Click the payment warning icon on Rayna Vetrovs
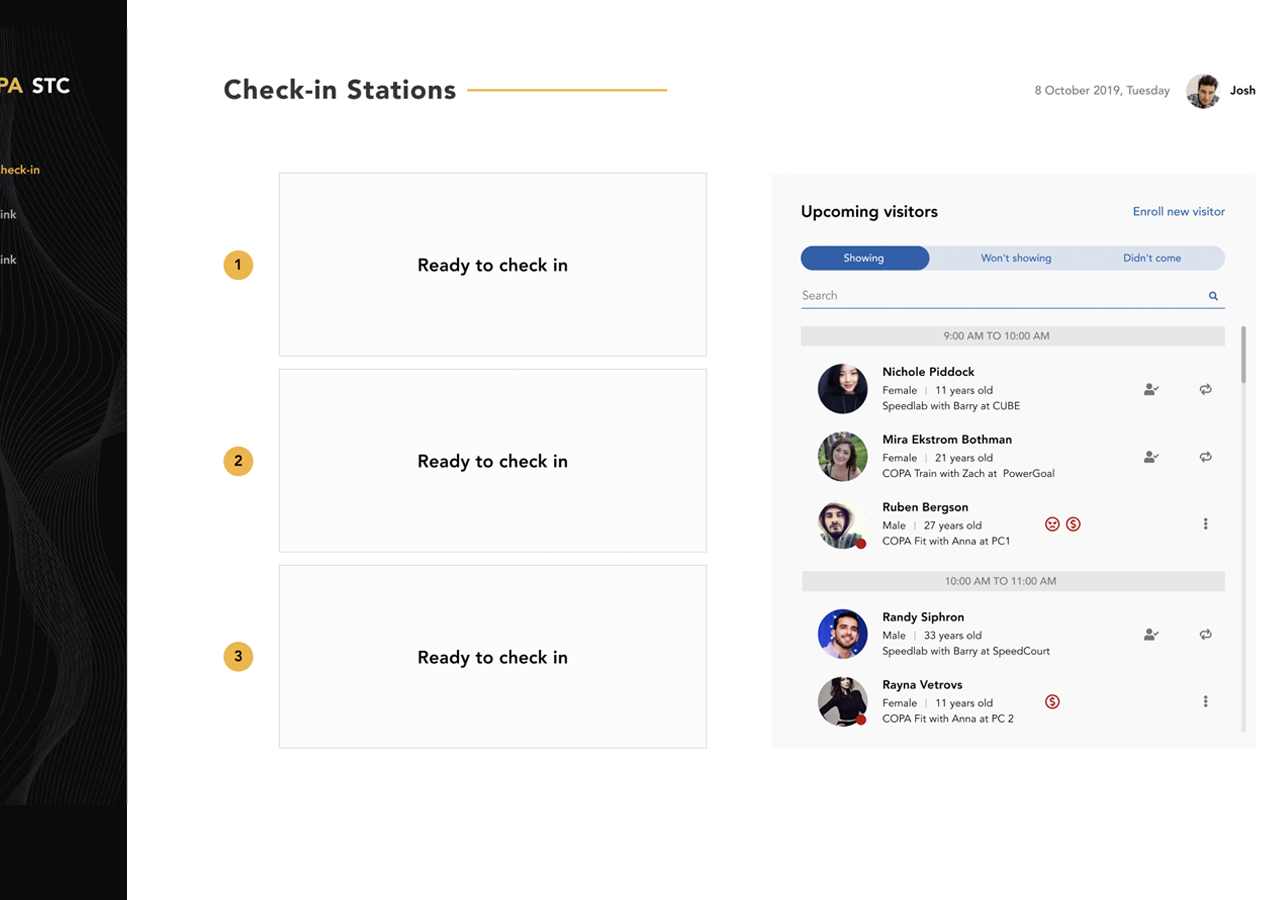The image size is (1280, 900). (1052, 701)
